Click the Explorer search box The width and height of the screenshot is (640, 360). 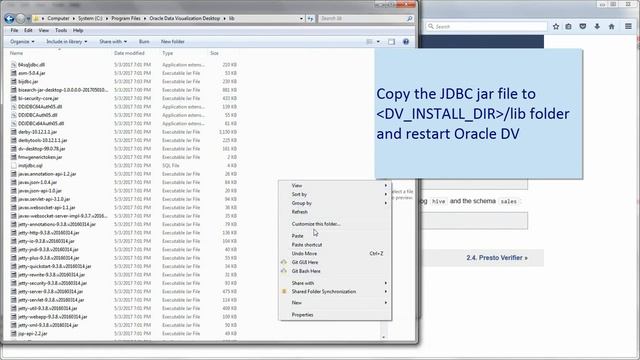pos(366,18)
